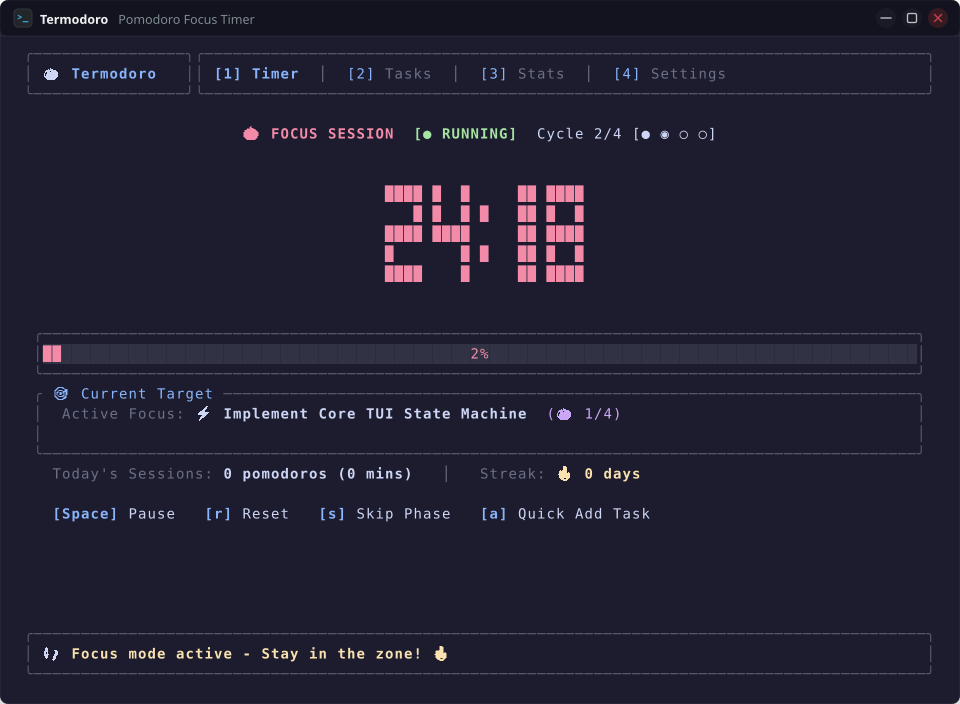
Task: Click the 0 days streak value
Action: pos(612,474)
